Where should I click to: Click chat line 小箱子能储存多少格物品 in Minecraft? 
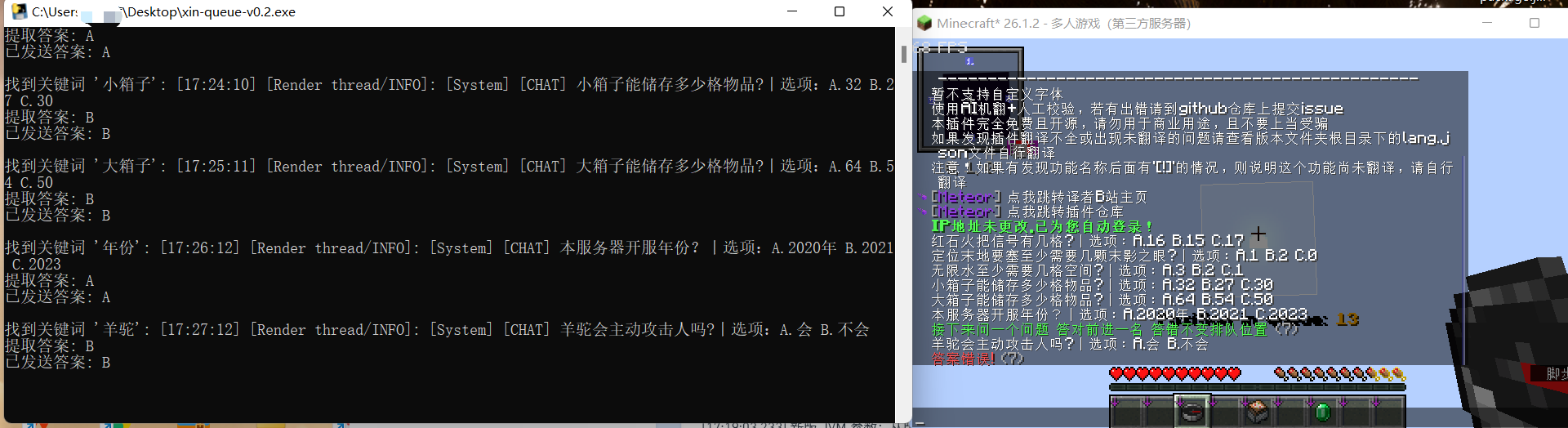[x=1102, y=285]
